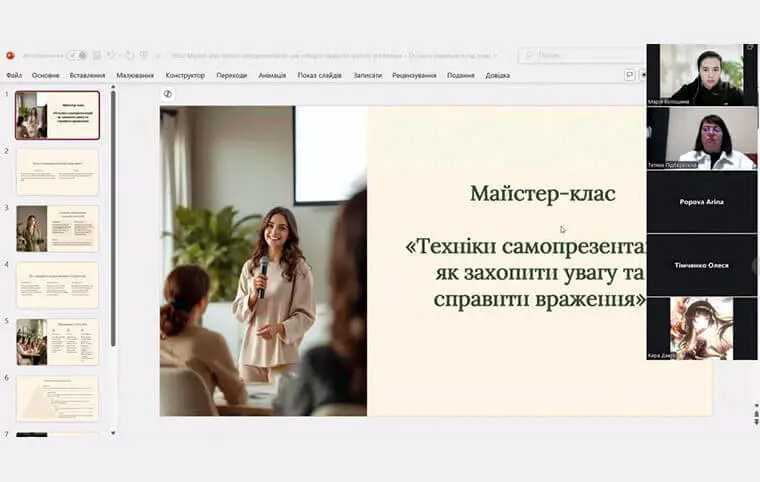760x482 pixels.
Task: Select the Popova Arina participant tile
Action: point(702,202)
